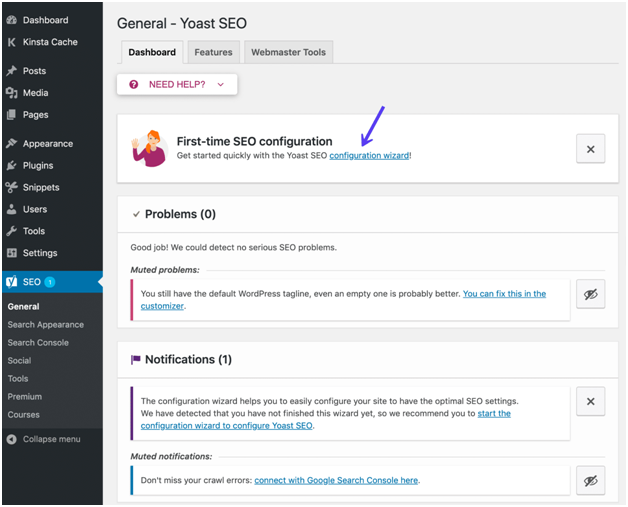Viewport: 628px width, 507px height.
Task: Click the SEO notification count badge
Action: coord(50,282)
